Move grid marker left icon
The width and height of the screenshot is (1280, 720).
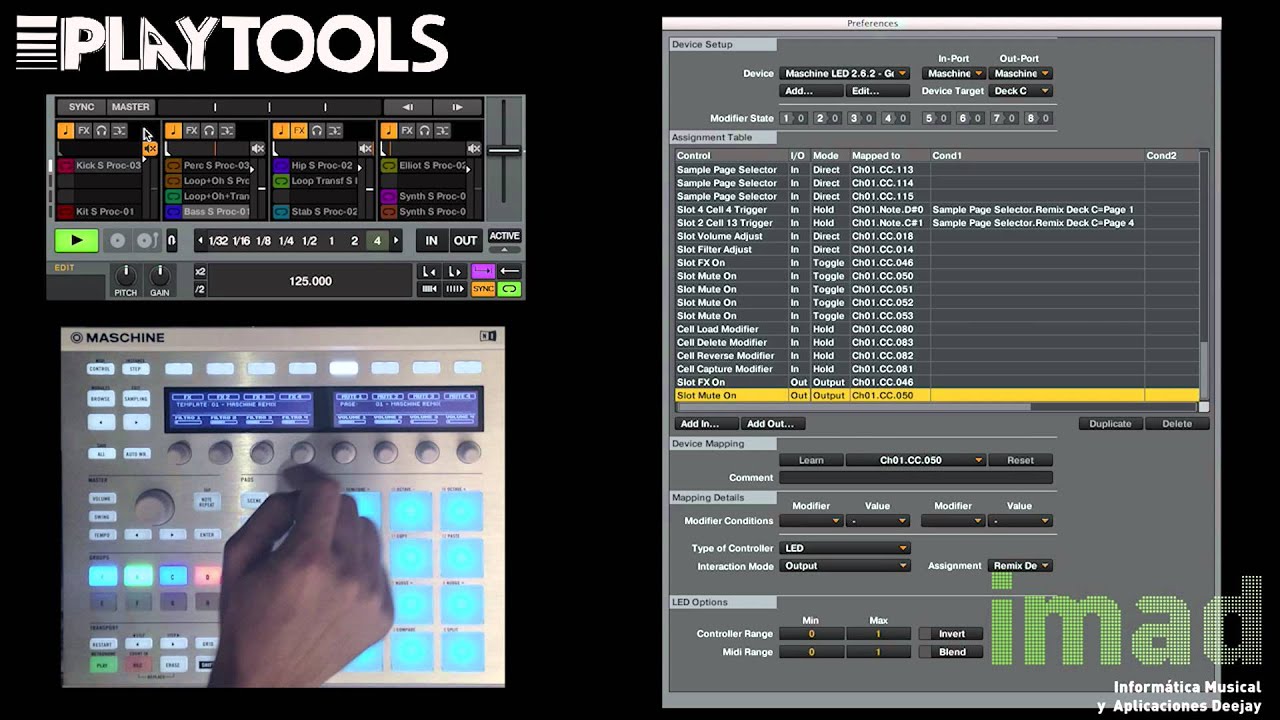428,272
